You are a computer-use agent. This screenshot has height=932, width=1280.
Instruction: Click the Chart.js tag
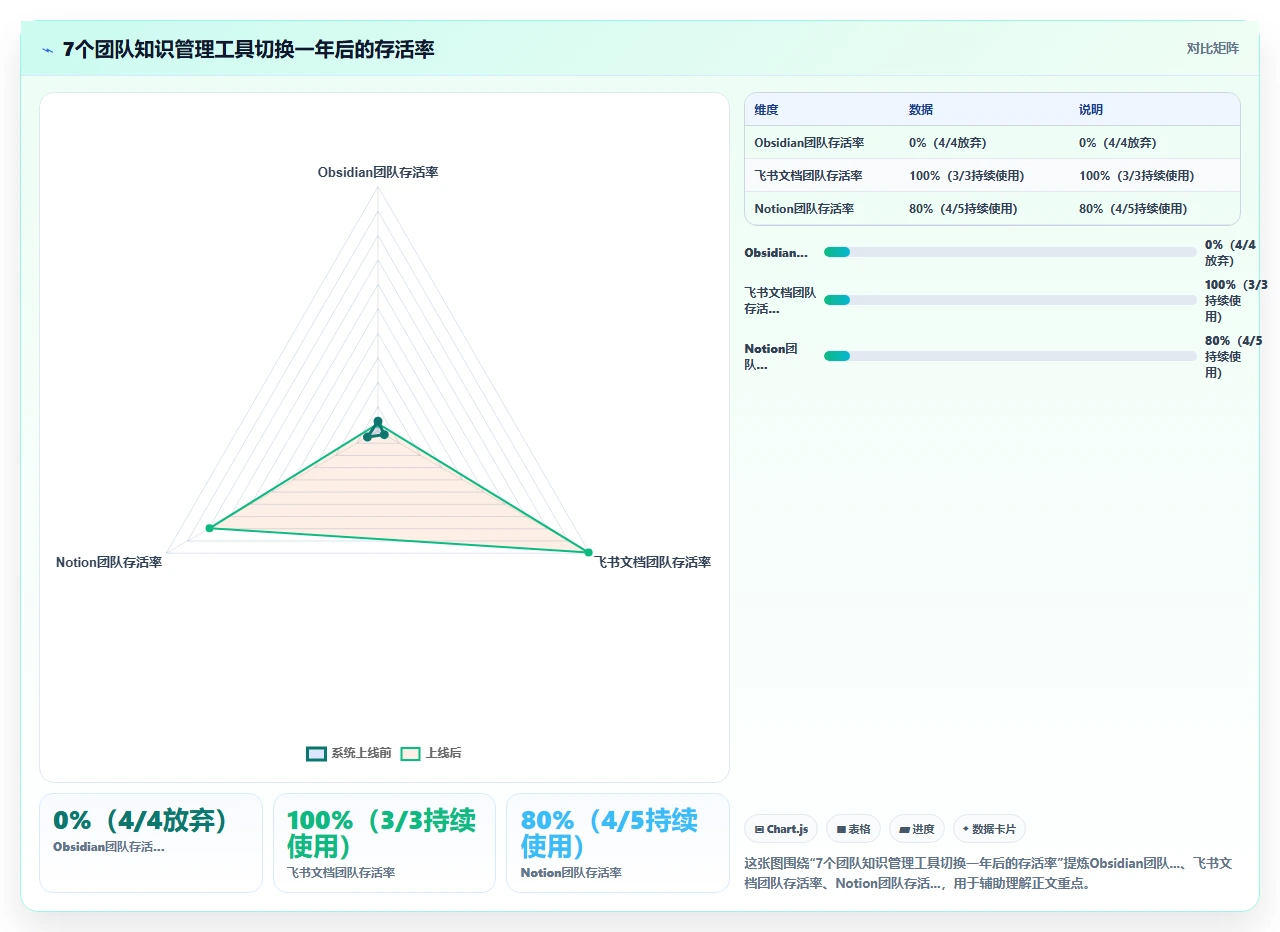tap(781, 829)
